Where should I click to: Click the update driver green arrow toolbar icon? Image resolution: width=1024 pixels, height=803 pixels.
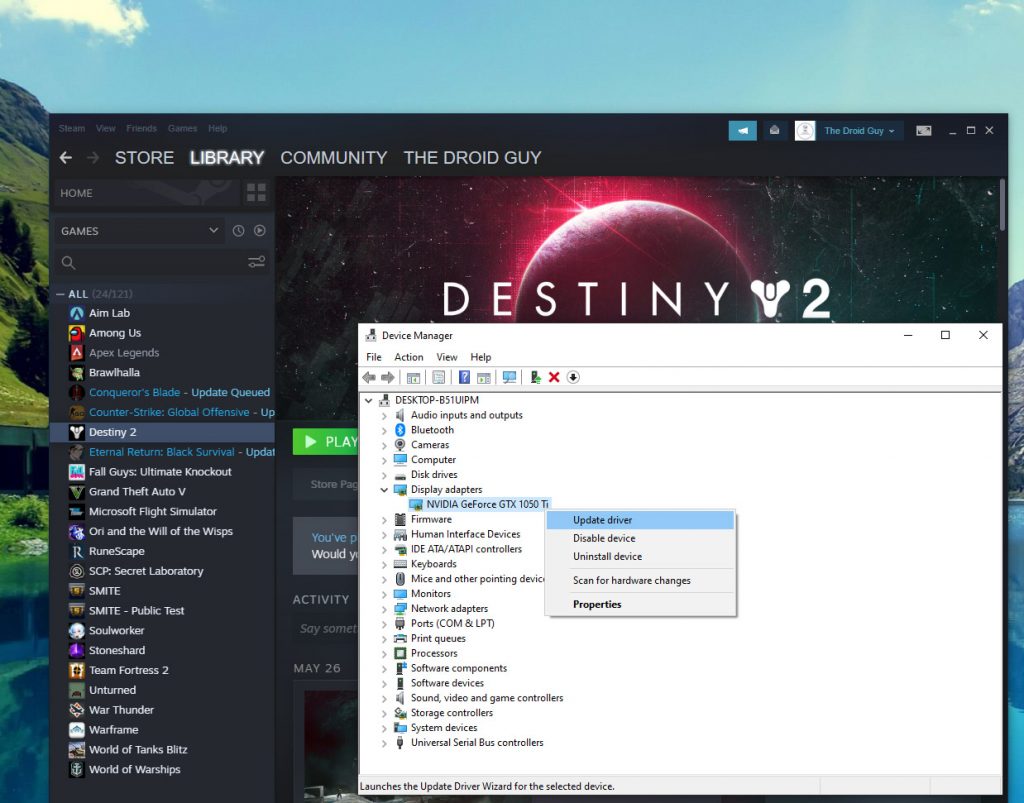point(536,377)
